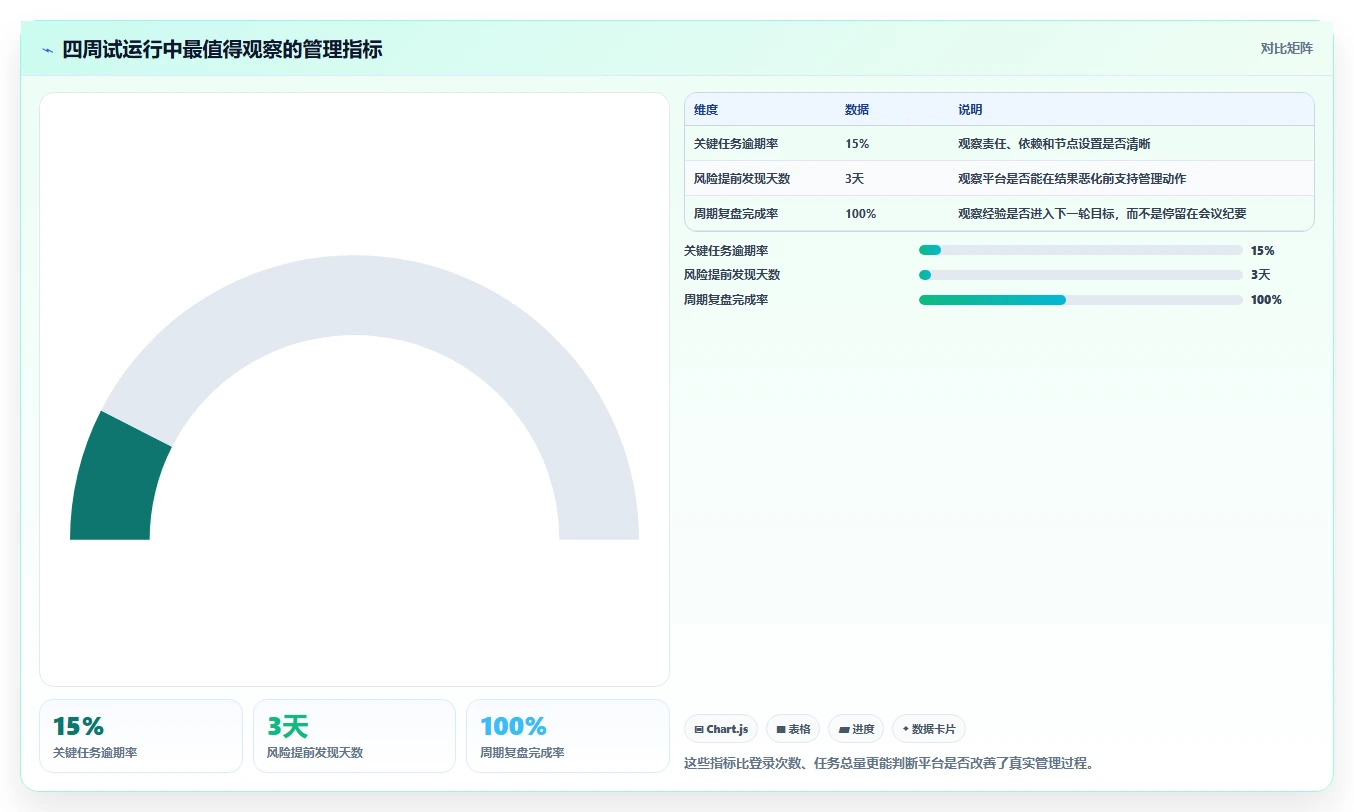Viewport: 1354px width, 812px height.
Task: Click the 进度 tag chip
Action: (856, 729)
